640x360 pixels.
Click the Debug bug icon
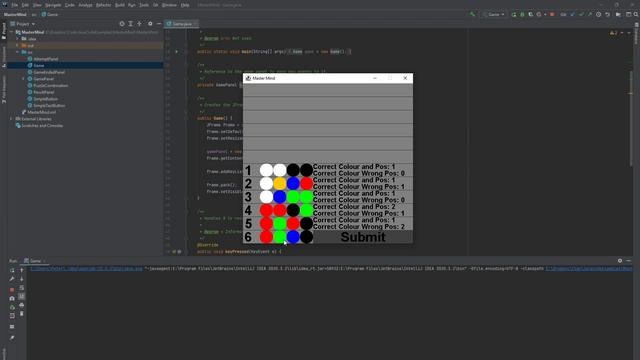(522, 14)
